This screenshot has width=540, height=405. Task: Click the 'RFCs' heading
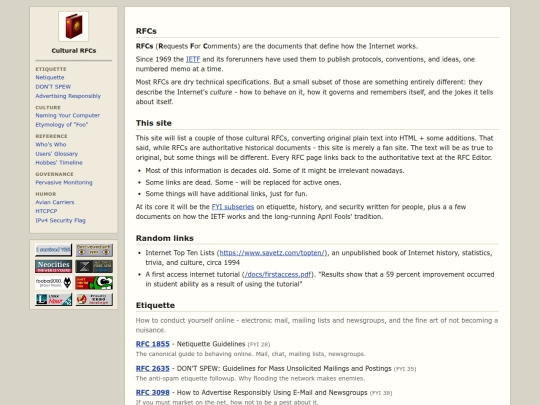tap(146, 31)
